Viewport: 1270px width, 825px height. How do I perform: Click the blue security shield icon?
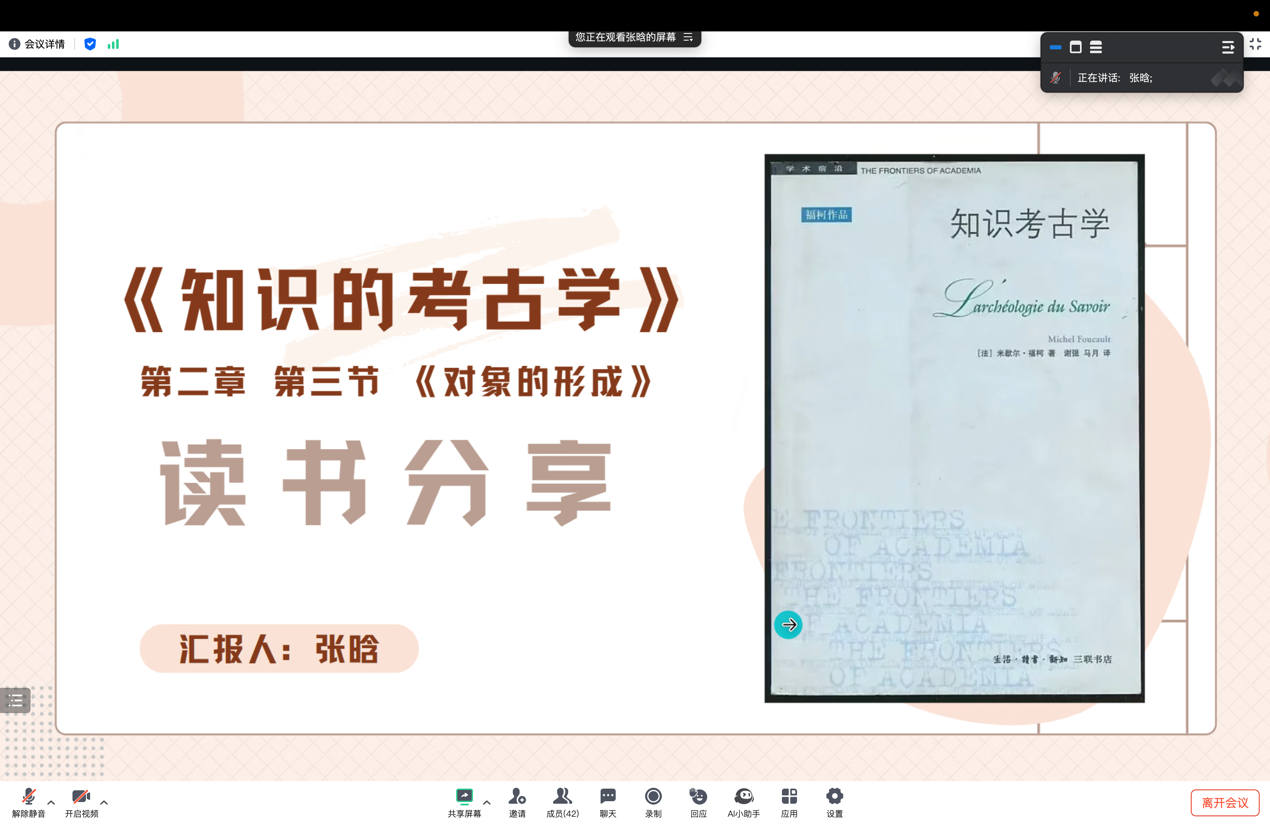[90, 44]
